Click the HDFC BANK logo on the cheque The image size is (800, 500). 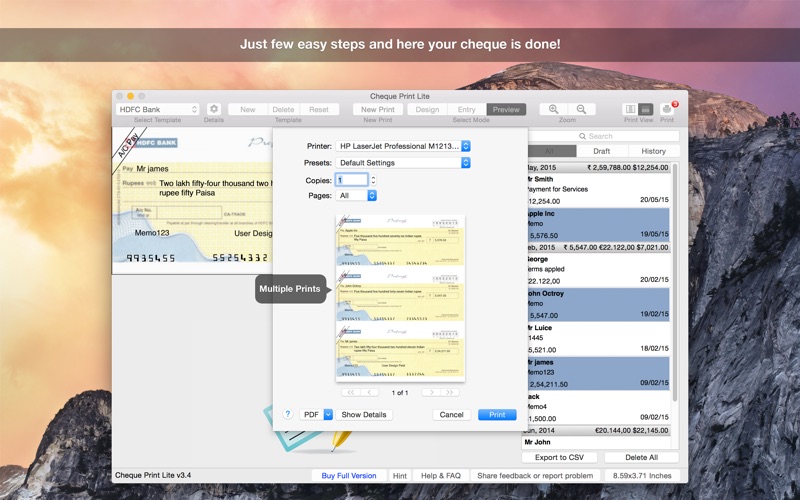click(x=157, y=143)
